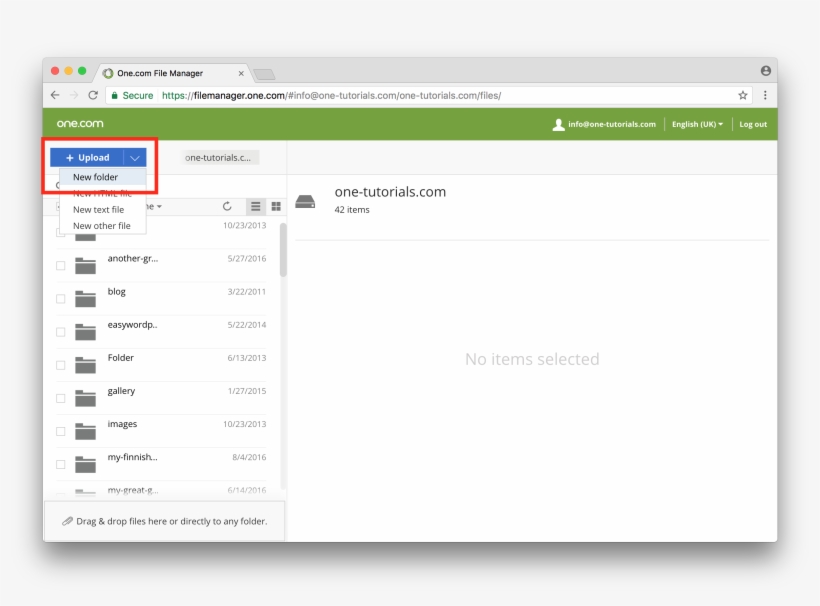Image resolution: width=820 pixels, height=606 pixels.
Task: Refresh the file list with the circular arrow
Action: (227, 206)
